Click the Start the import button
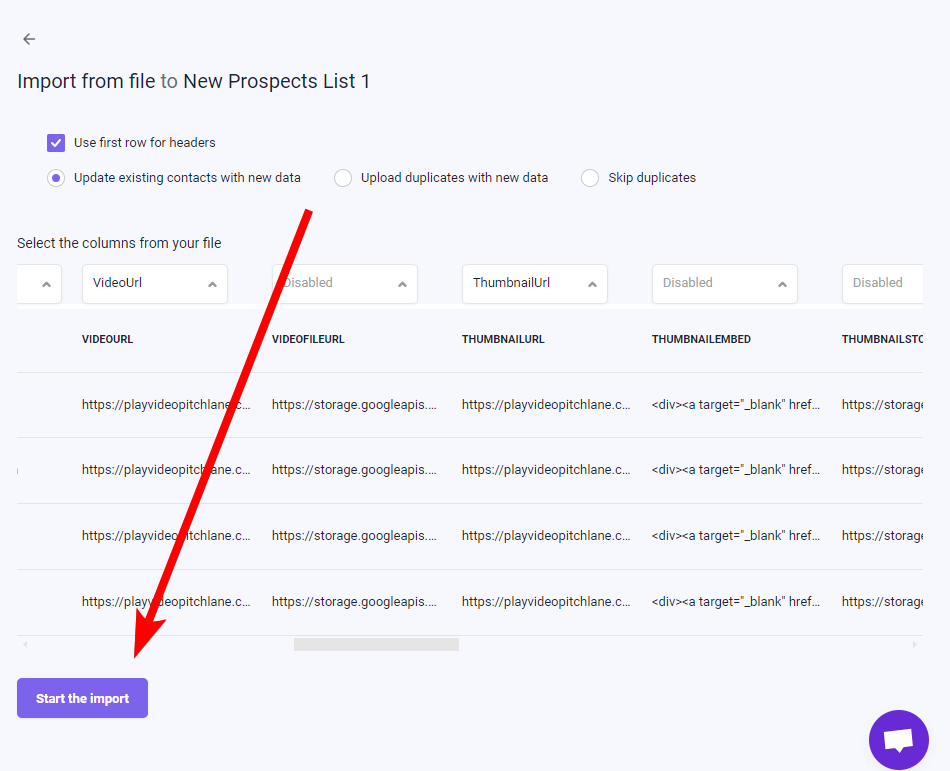The height and width of the screenshot is (771, 950). (x=82, y=698)
